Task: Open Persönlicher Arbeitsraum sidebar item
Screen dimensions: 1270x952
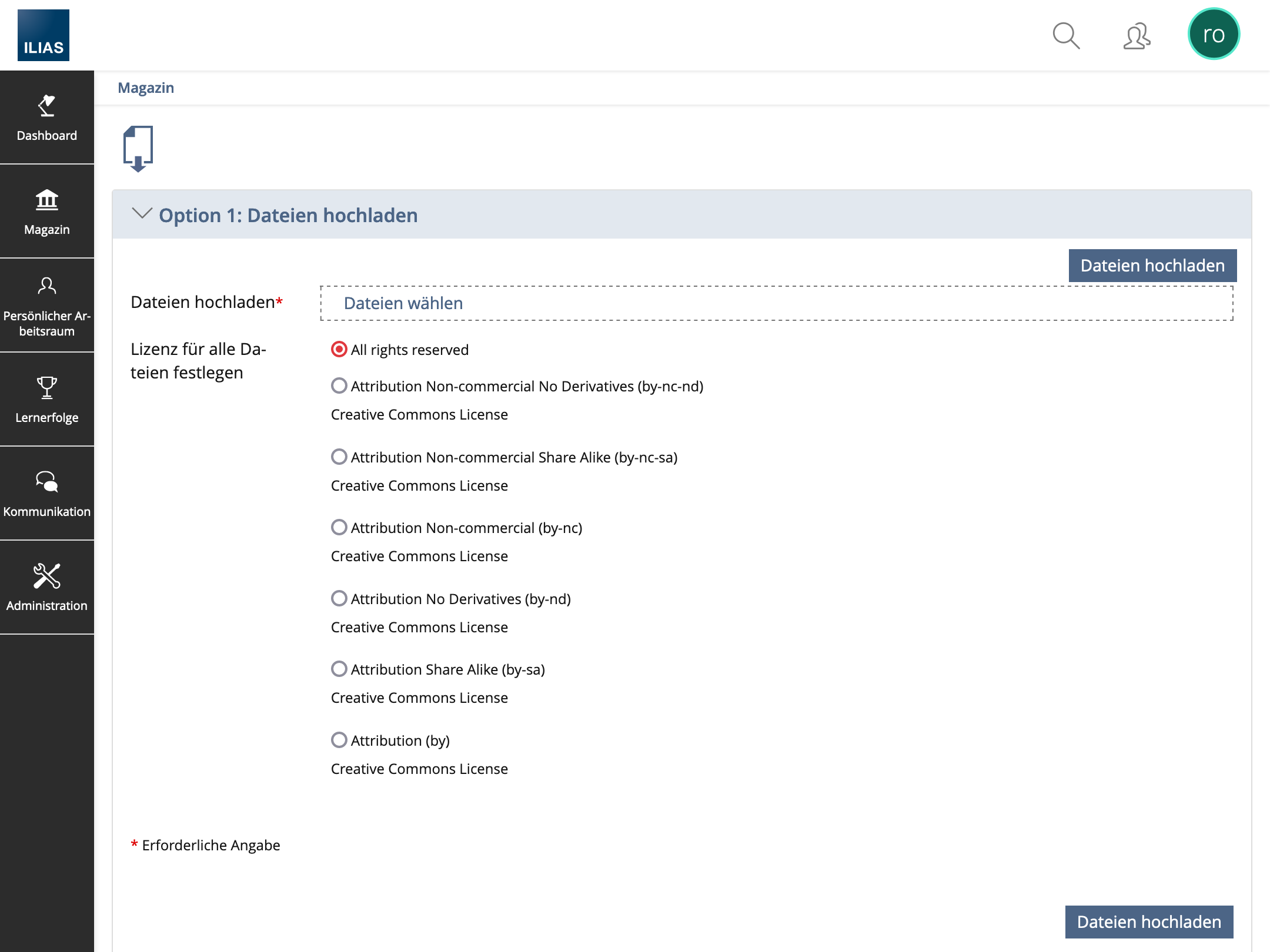Action: coord(47,306)
